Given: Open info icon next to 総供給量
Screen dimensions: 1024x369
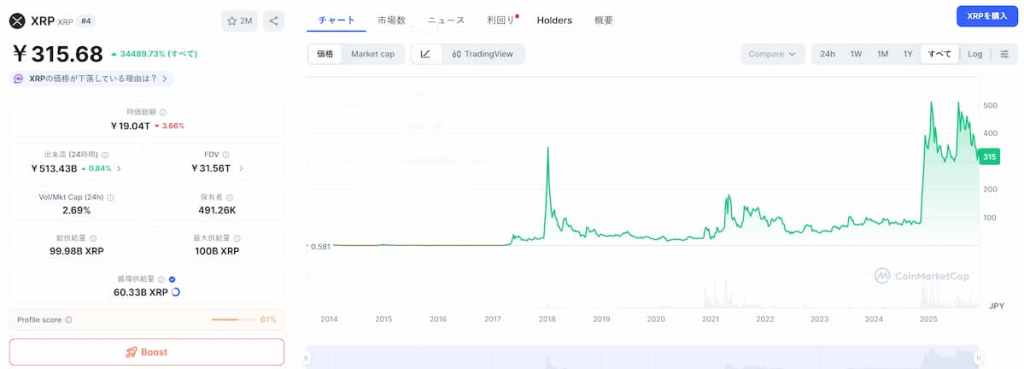Looking at the screenshot, I should (x=93, y=238).
